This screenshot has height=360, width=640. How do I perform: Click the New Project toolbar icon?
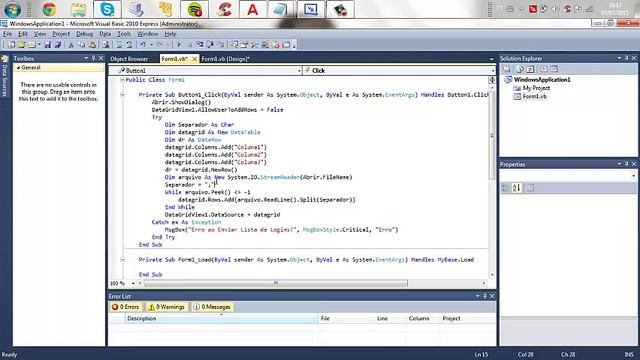pyautogui.click(x=11, y=45)
